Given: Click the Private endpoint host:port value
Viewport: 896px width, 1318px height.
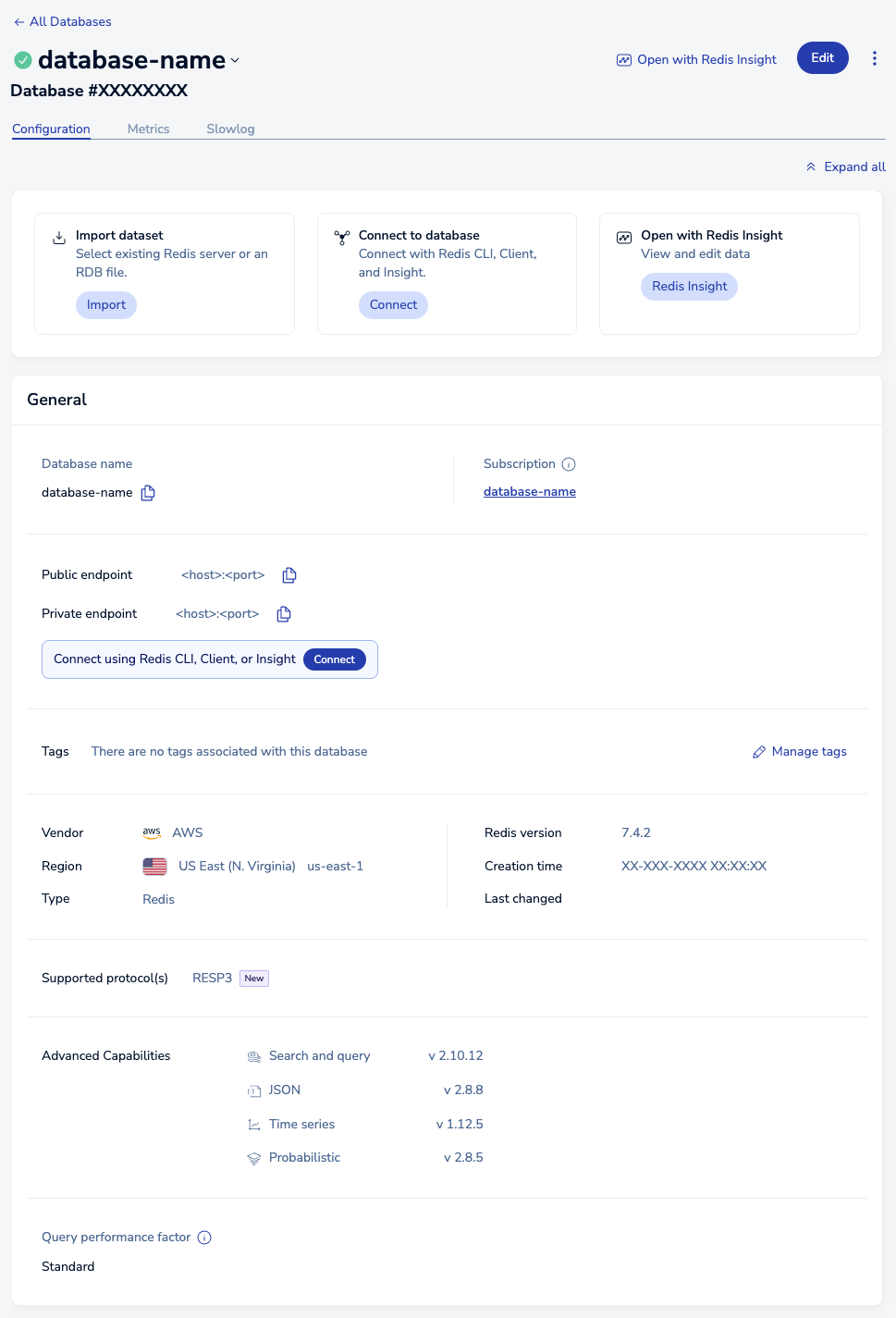Looking at the screenshot, I should tap(217, 614).
